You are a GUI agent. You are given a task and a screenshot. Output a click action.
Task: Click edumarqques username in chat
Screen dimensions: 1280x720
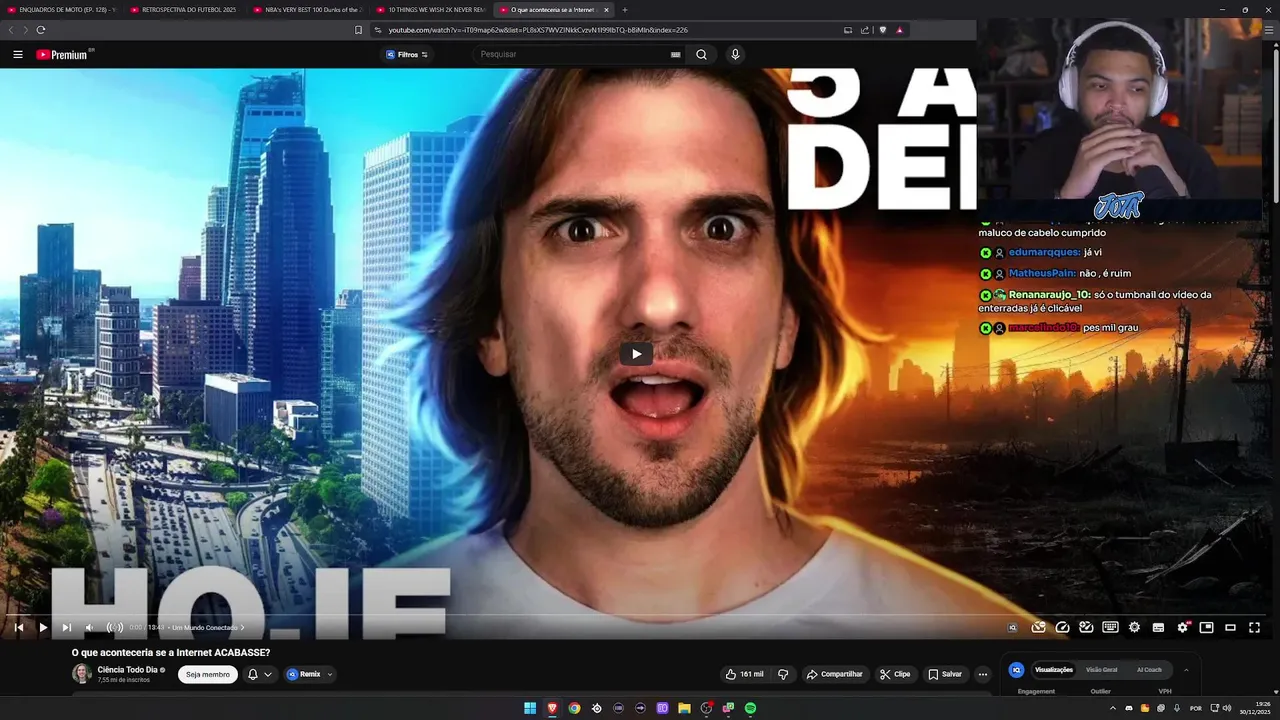click(1044, 252)
